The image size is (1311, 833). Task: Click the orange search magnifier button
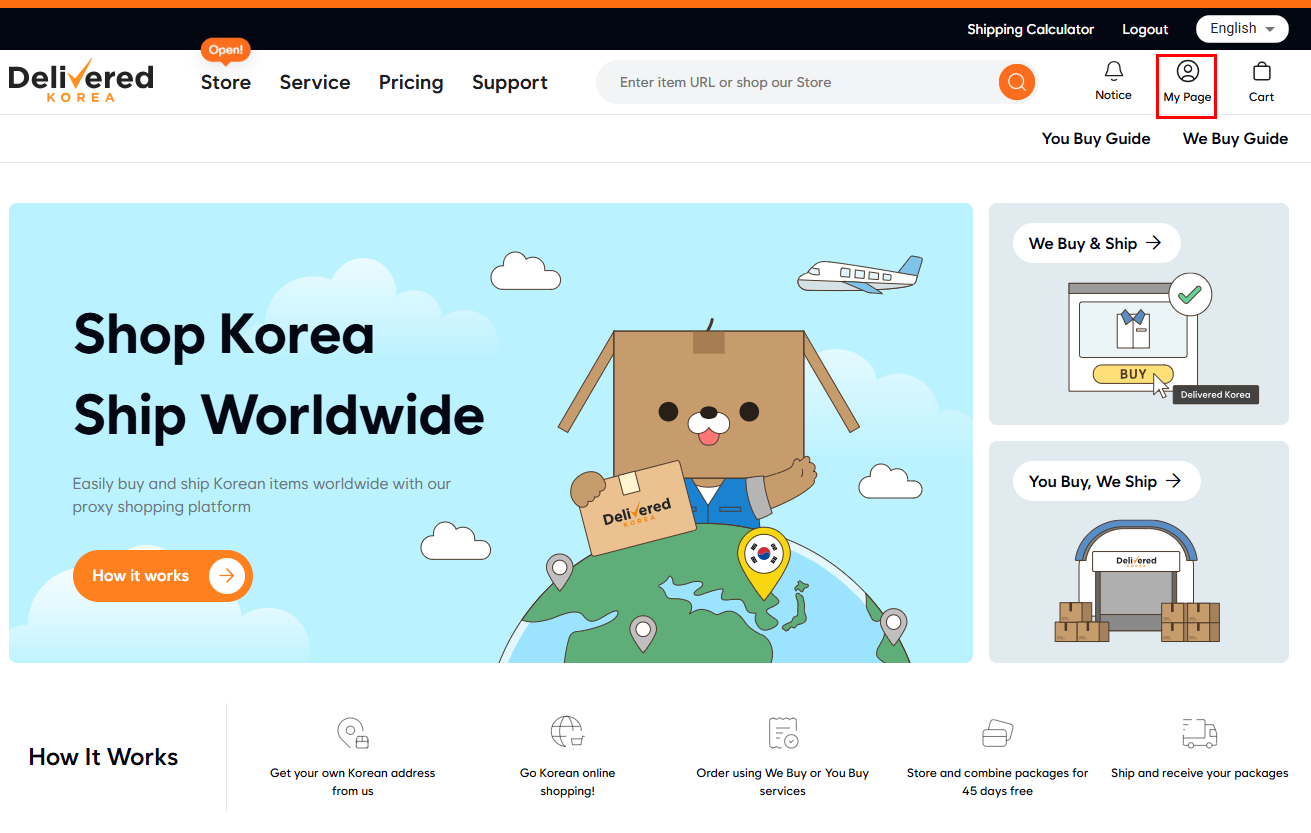1016,82
